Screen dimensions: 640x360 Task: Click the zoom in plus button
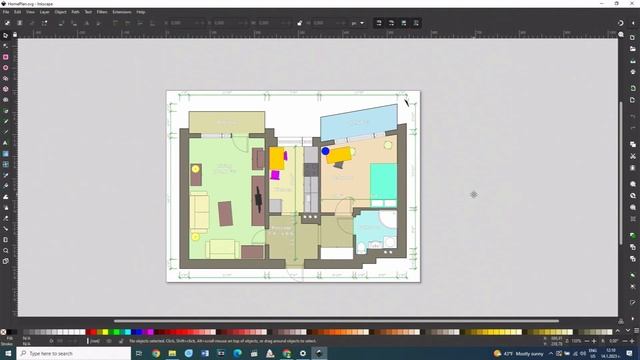click(x=594, y=341)
